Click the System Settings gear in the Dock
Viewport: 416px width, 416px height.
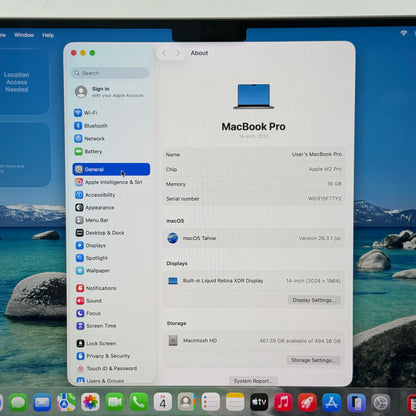pyautogui.click(x=381, y=402)
